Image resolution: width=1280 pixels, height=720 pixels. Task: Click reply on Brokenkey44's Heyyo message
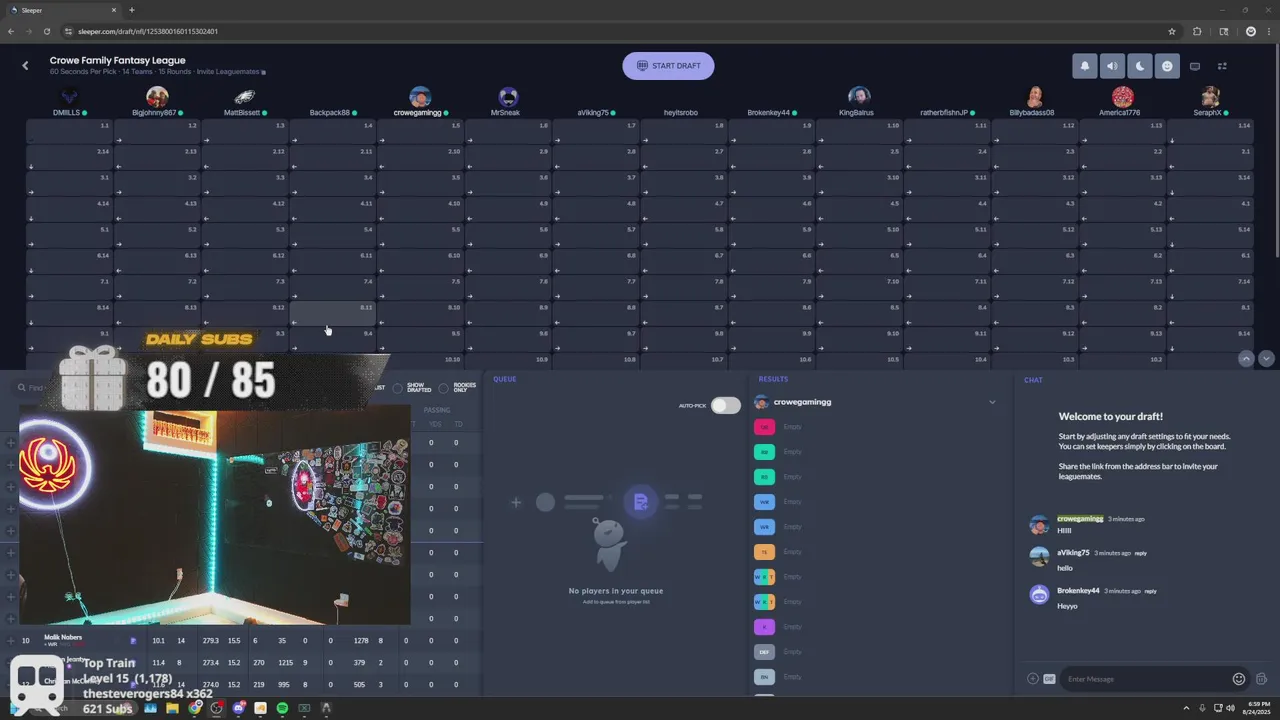tap(1150, 591)
